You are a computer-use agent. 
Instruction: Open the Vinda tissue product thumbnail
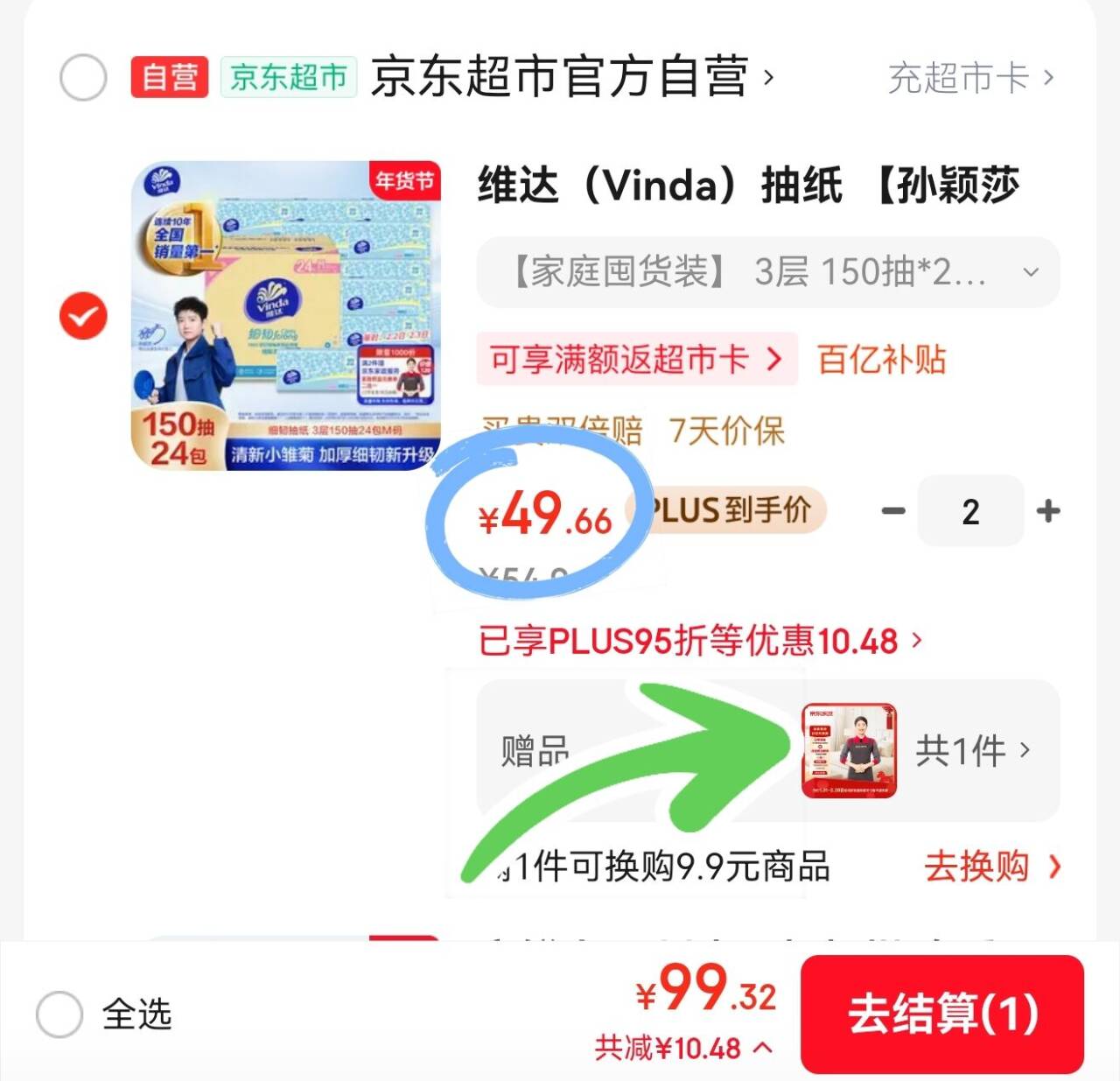click(x=286, y=316)
